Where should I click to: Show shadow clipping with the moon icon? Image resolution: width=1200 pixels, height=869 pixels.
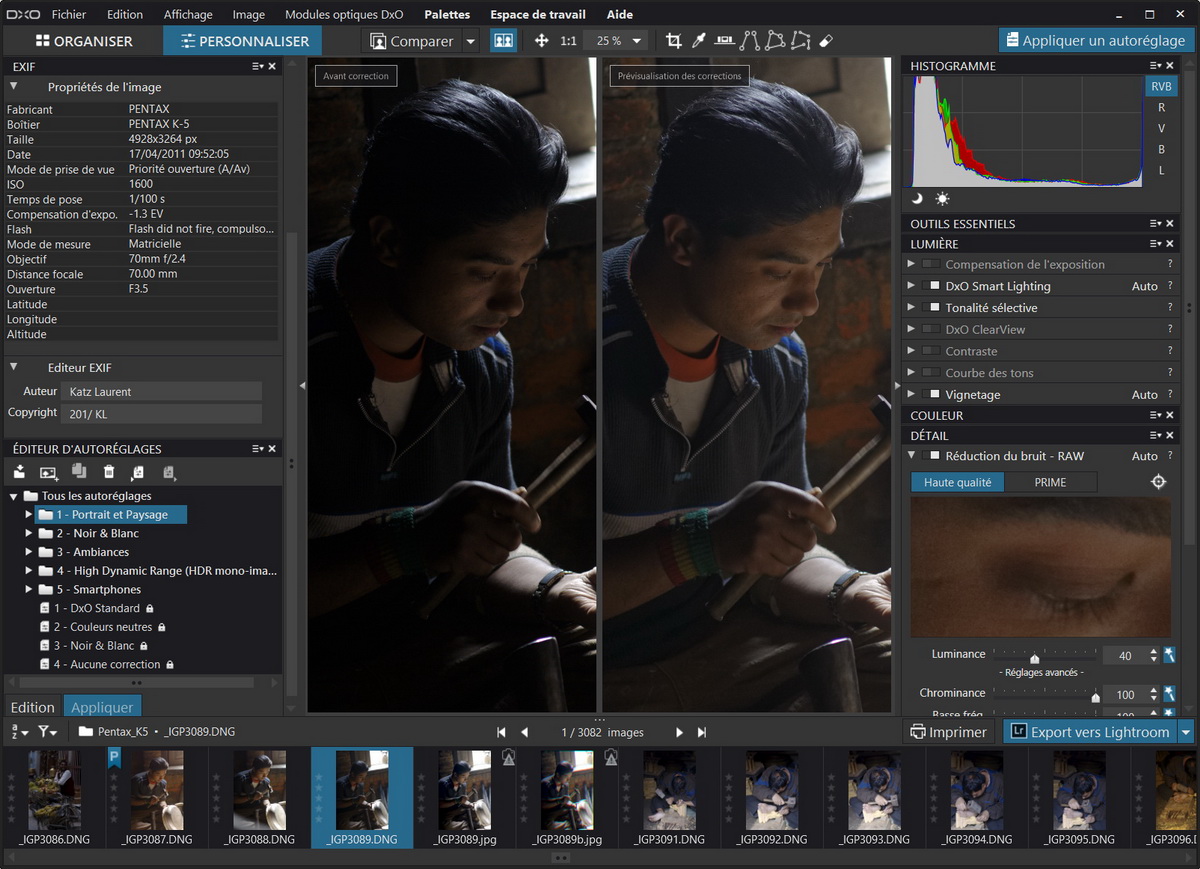[917, 199]
